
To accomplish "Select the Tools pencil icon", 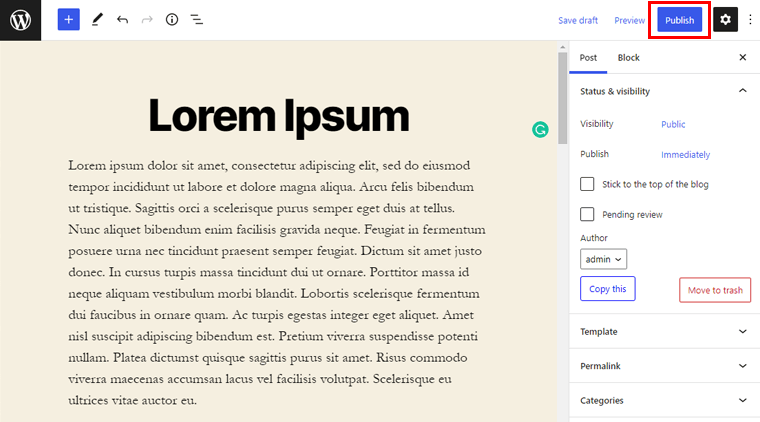I will click(97, 19).
